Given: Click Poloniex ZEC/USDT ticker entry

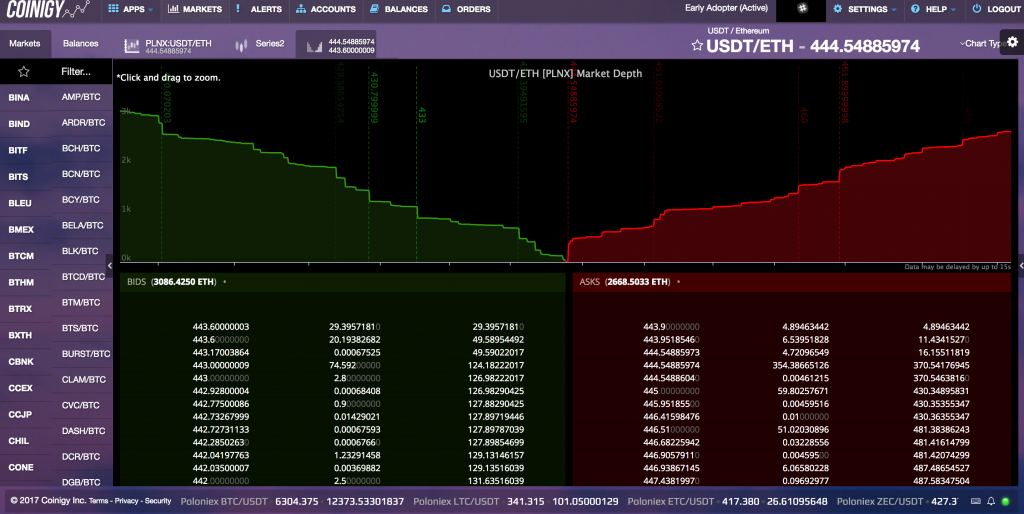Looking at the screenshot, I should pyautogui.click(x=897, y=502).
